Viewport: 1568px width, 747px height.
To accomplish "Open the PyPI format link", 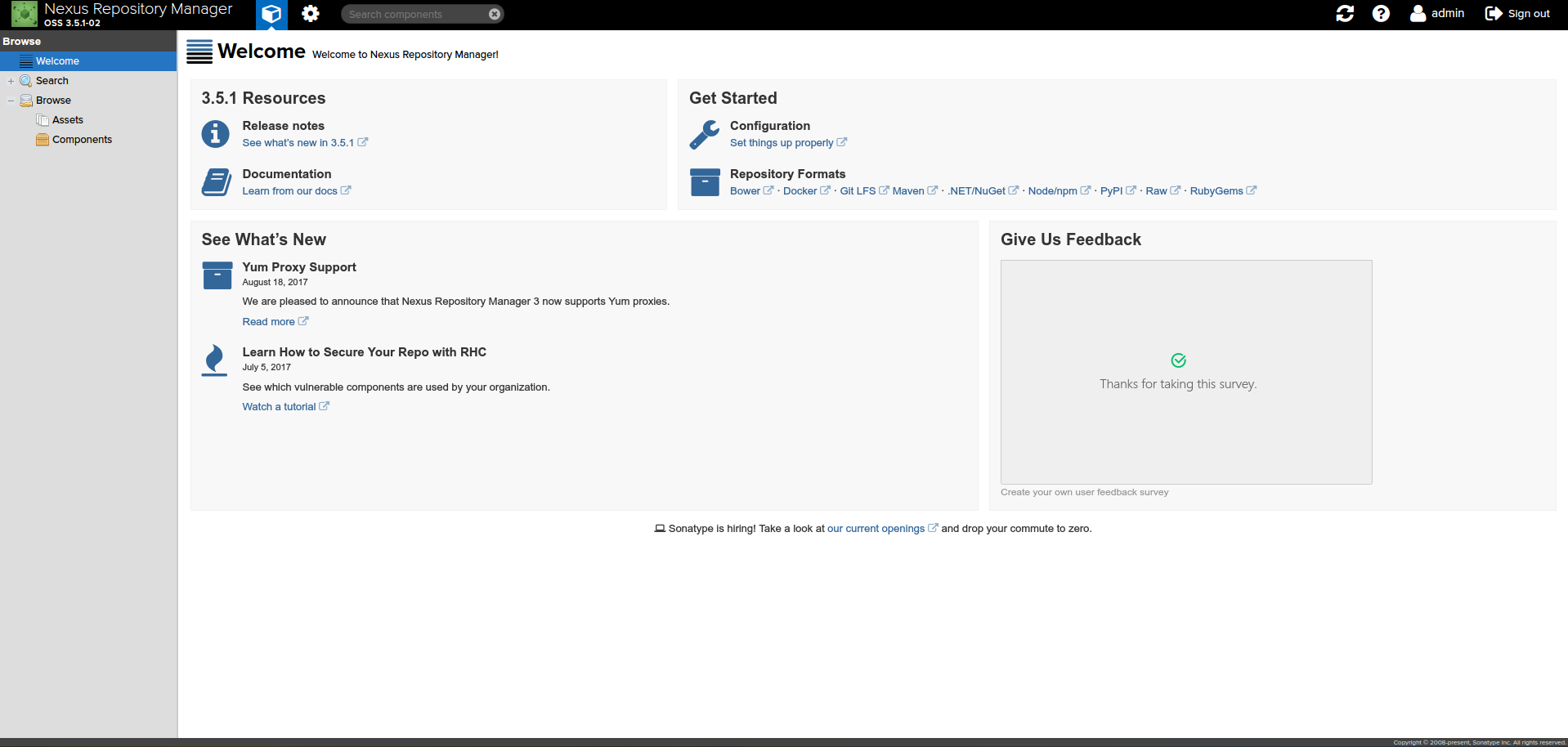I will coord(1118,191).
